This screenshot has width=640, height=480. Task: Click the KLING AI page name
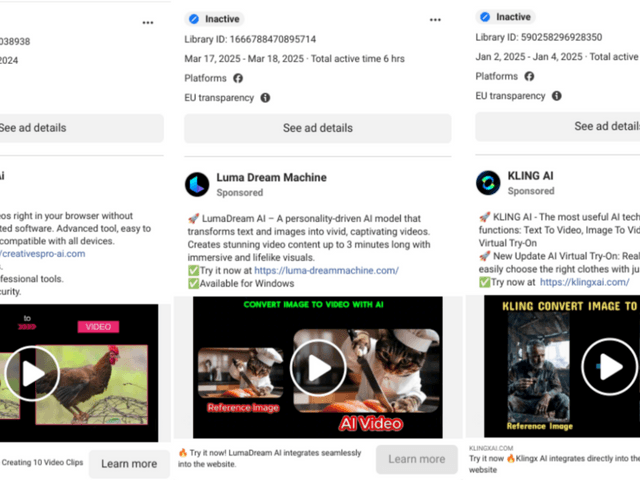point(530,176)
